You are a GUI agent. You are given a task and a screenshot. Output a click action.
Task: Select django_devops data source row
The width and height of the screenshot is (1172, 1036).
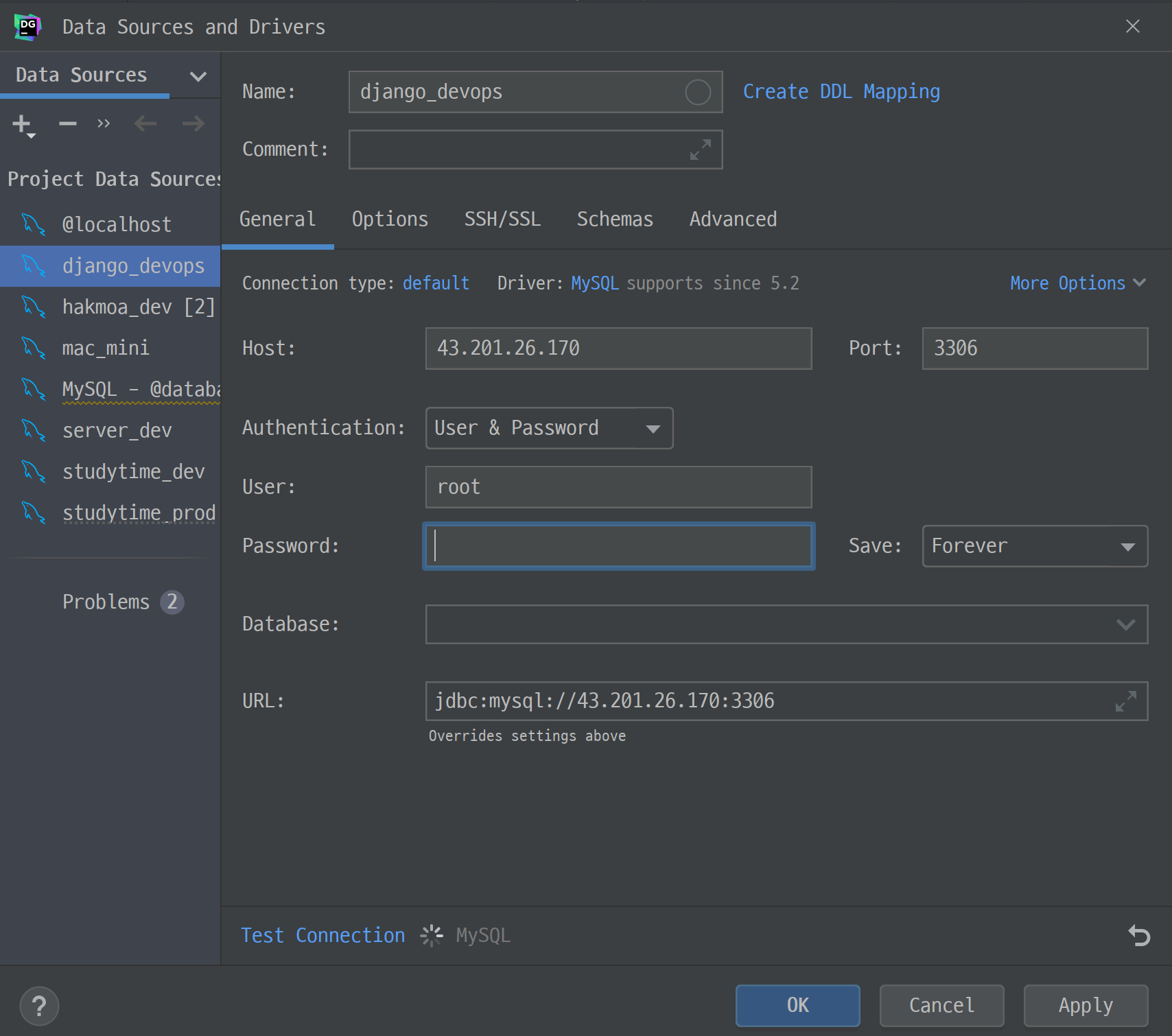(x=110, y=266)
